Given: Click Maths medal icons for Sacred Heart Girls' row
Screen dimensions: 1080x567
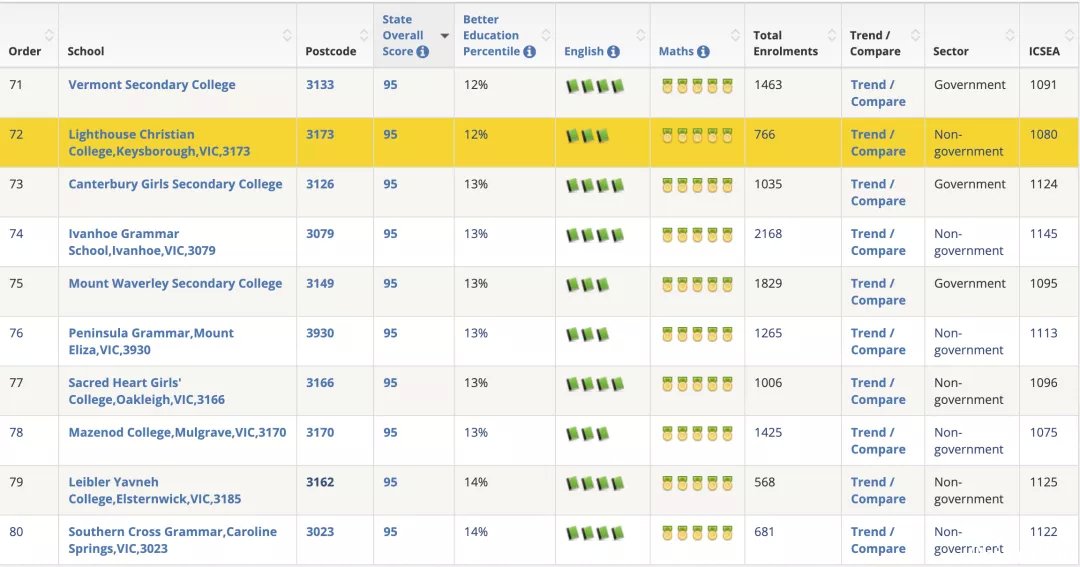Looking at the screenshot, I should coord(697,384).
